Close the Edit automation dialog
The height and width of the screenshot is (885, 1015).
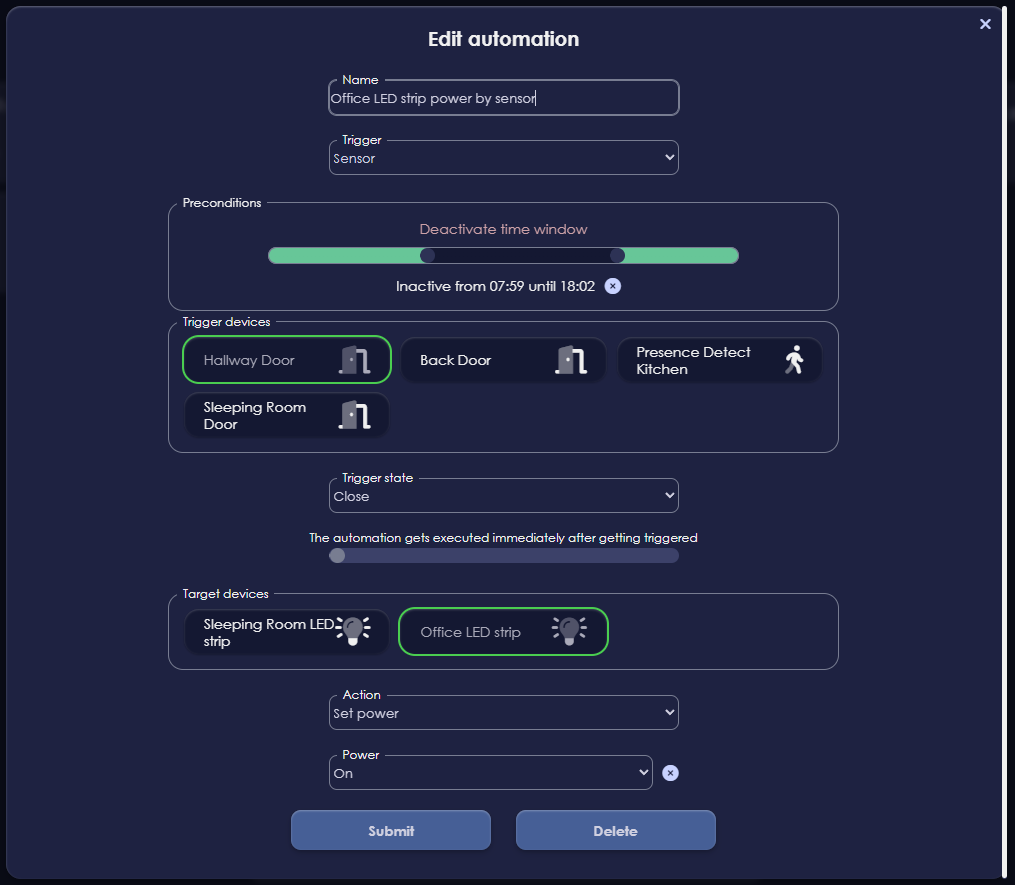[985, 24]
